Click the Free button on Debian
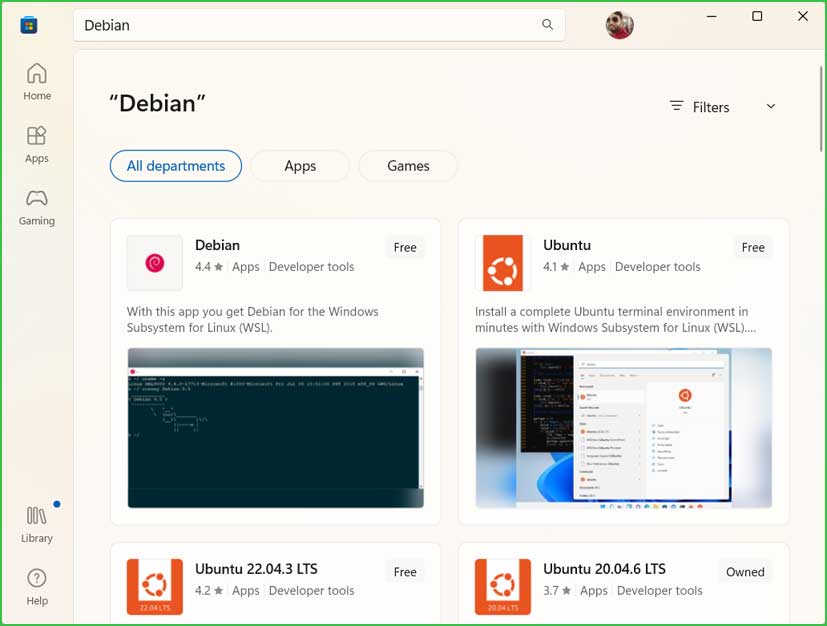Screen dimensions: 827x626 click(405, 247)
